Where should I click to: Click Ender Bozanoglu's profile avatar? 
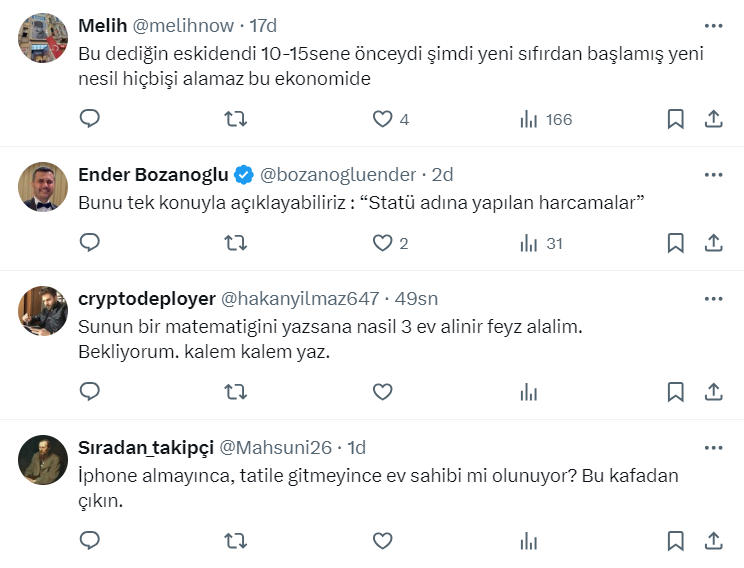[x=43, y=186]
